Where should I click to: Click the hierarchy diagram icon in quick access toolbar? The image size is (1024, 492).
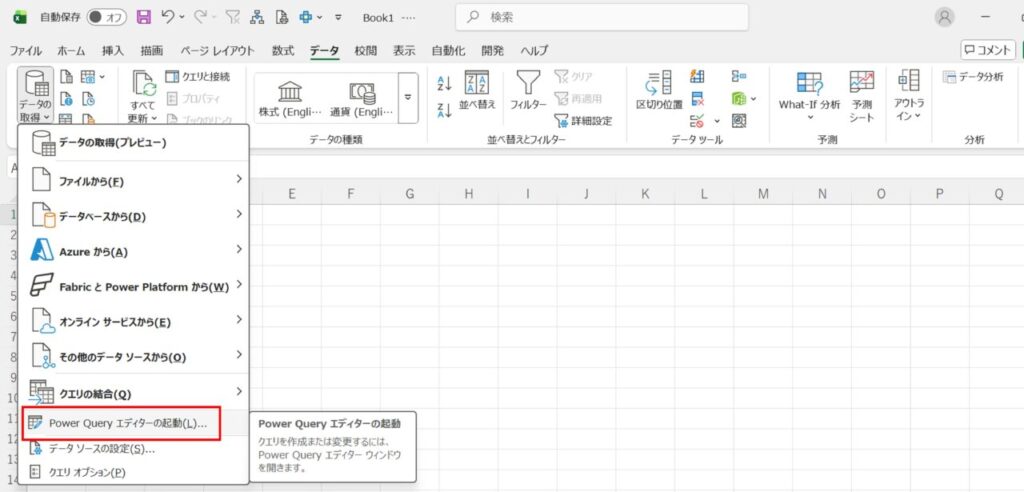click(257, 18)
